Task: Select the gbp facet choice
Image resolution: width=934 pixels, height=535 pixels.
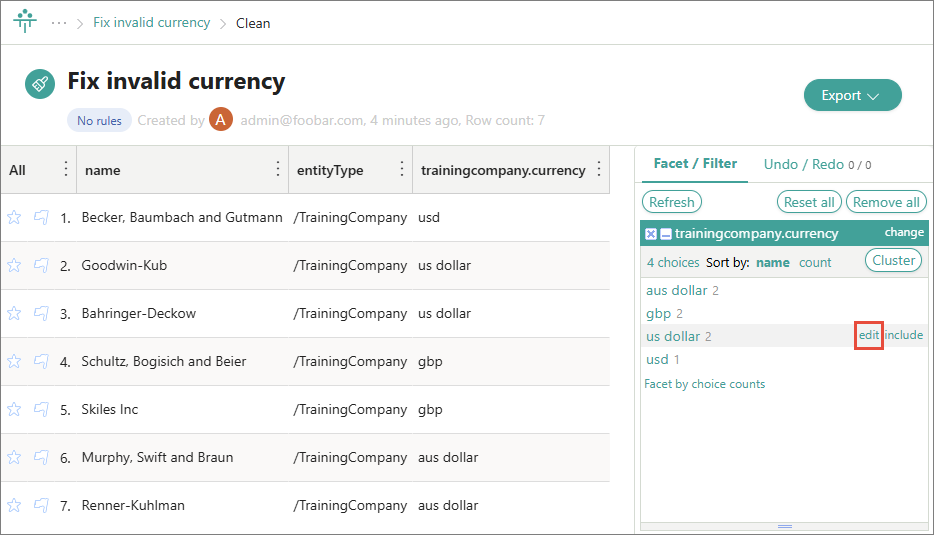Action: pos(658,314)
